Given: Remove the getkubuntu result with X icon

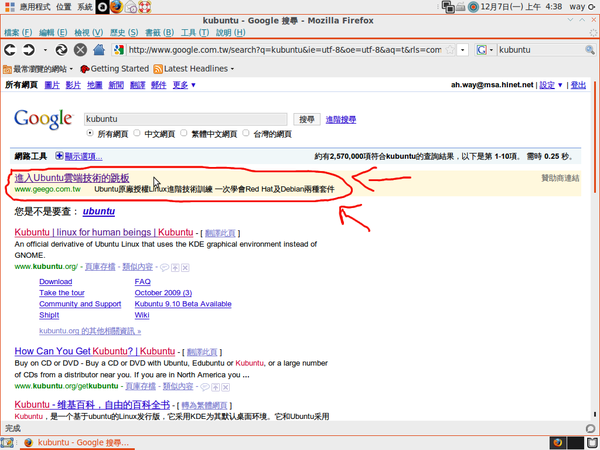Looking at the screenshot, I should click(225, 387).
